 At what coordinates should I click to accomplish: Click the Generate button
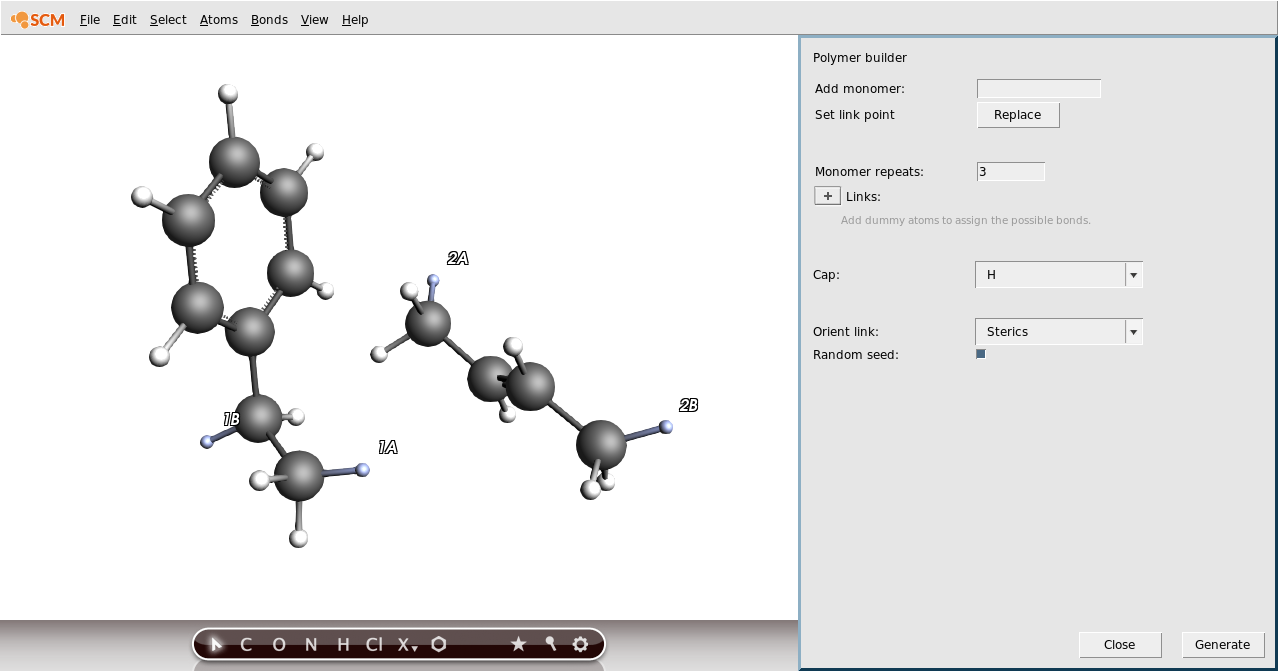[x=1222, y=644]
